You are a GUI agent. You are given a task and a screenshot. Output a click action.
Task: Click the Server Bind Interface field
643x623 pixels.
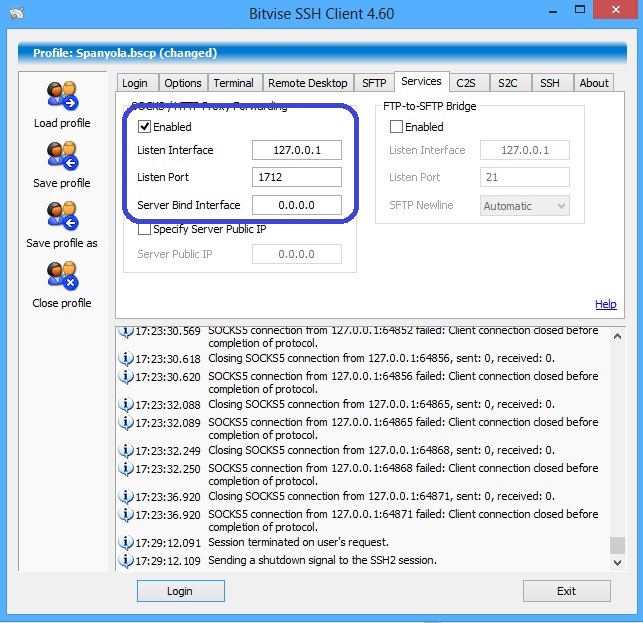pos(297,205)
